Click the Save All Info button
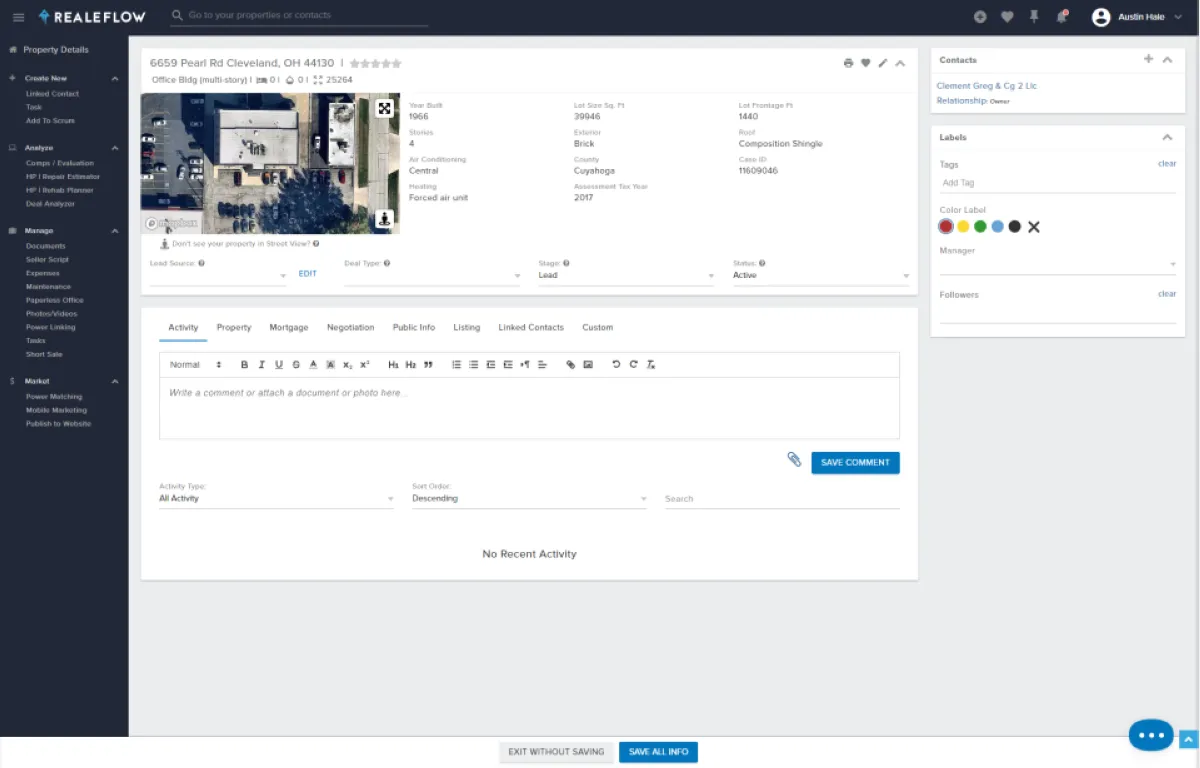 pos(658,752)
